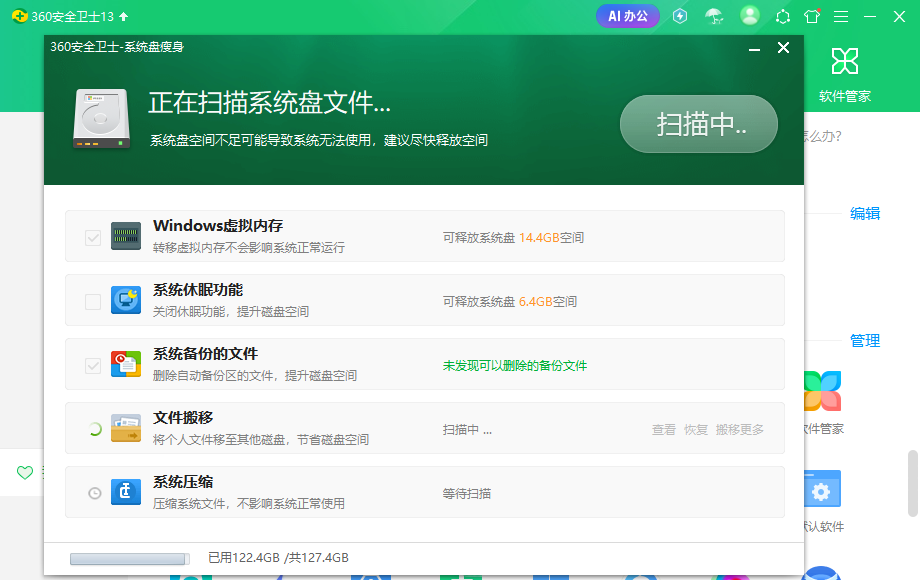Viewport: 920px width, 580px height.
Task: Click the main window vertical scrollbar
Action: coord(912,483)
